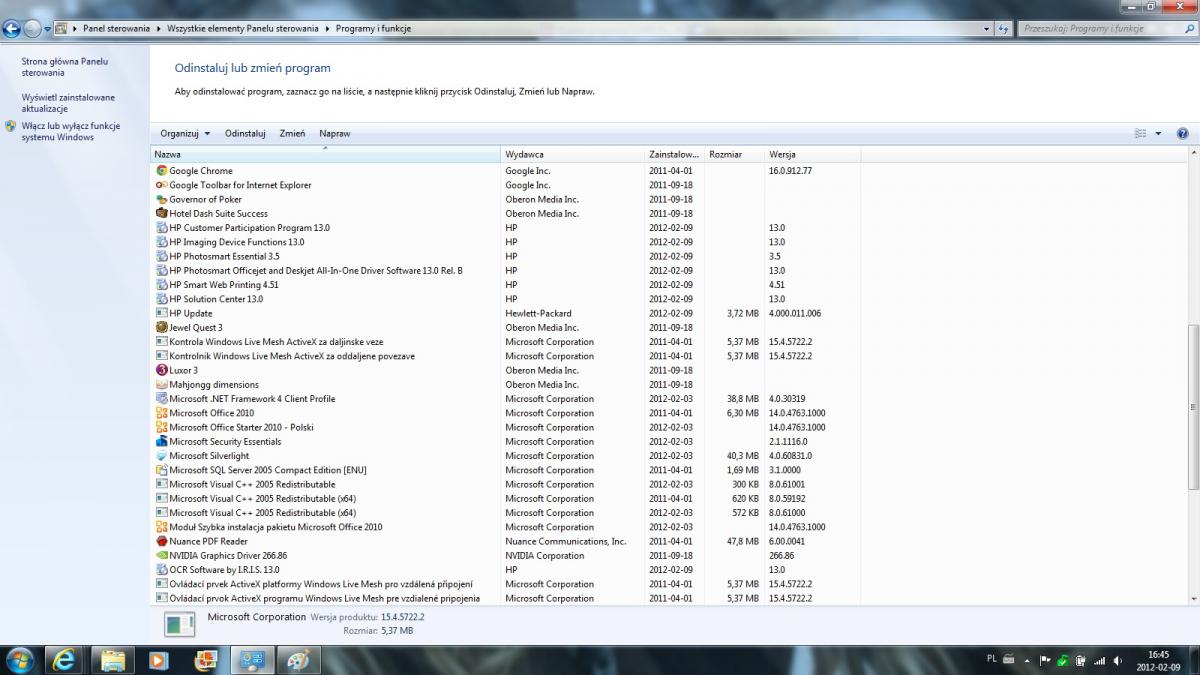This screenshot has width=1200, height=675.
Task: Click the scrollbar down arrow
Action: click(1192, 599)
